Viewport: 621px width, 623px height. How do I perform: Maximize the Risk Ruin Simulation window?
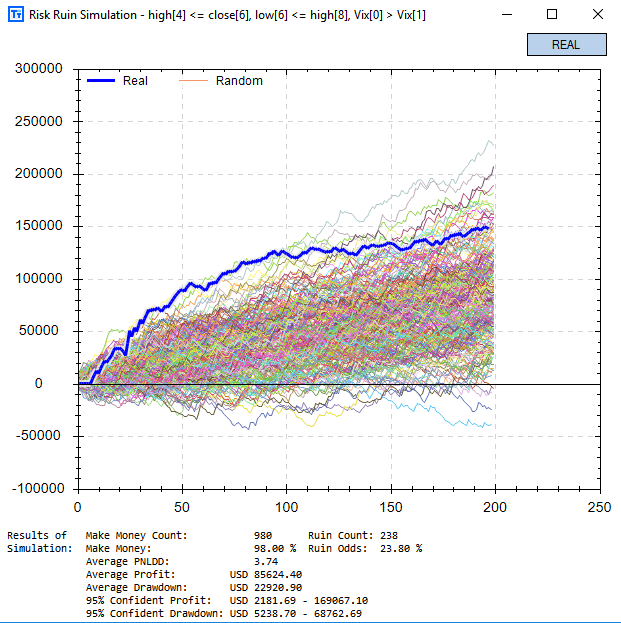pyautogui.click(x=552, y=15)
